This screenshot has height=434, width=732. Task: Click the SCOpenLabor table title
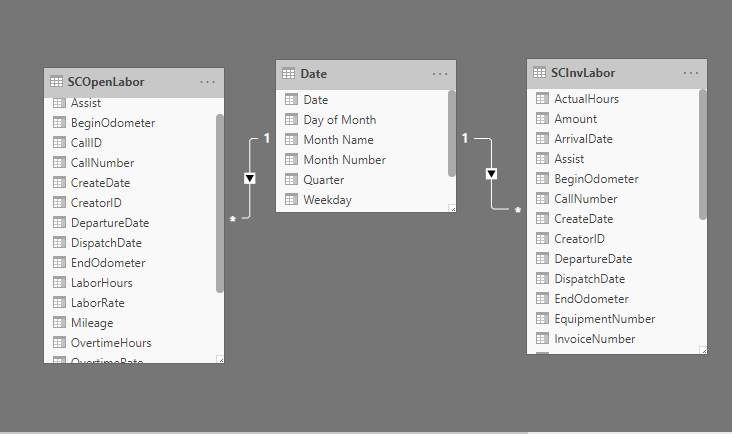106,82
